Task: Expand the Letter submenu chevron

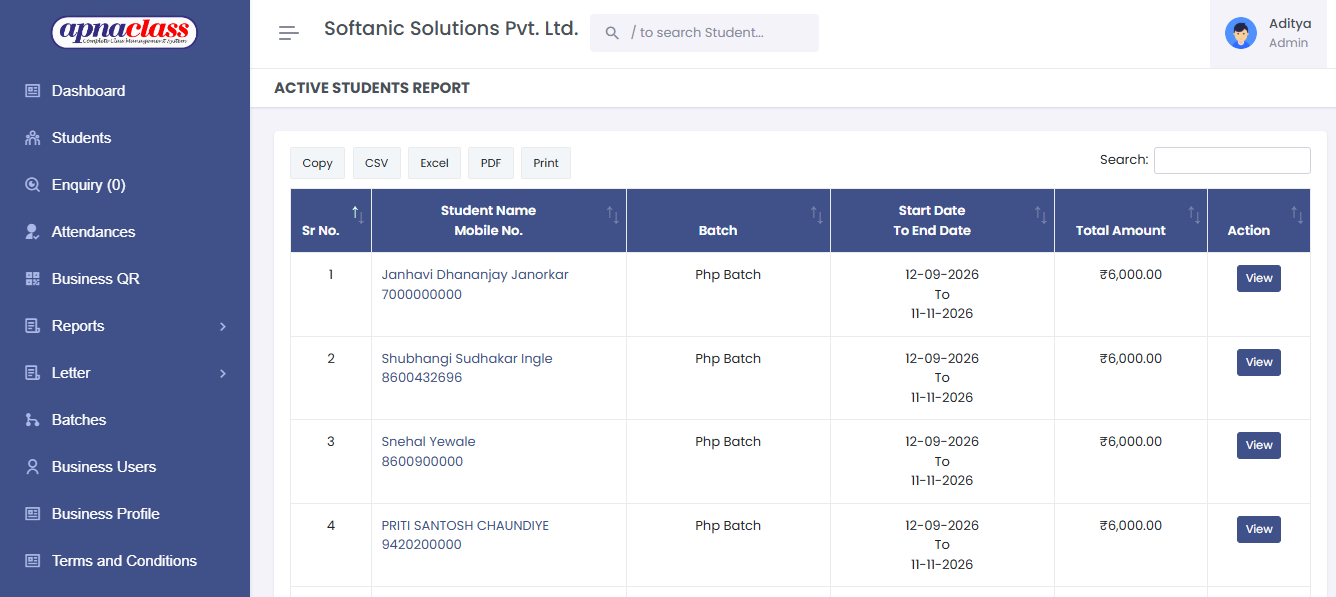Action: tap(223, 373)
